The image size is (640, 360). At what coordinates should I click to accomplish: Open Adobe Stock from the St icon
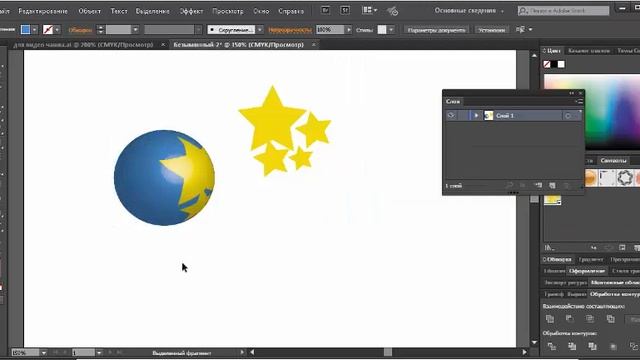pos(345,10)
